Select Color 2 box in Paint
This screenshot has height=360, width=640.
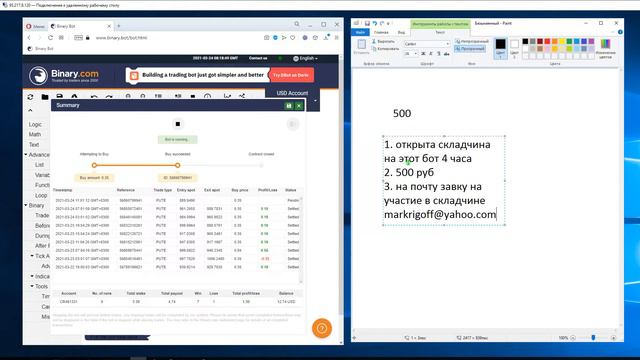(x=514, y=48)
